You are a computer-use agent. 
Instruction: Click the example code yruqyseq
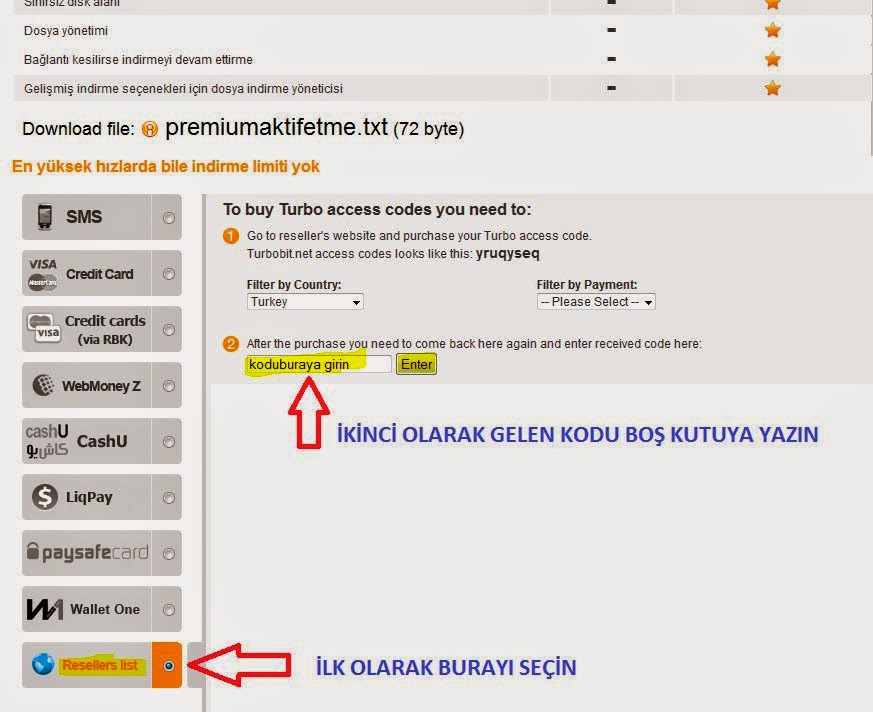(x=507, y=254)
